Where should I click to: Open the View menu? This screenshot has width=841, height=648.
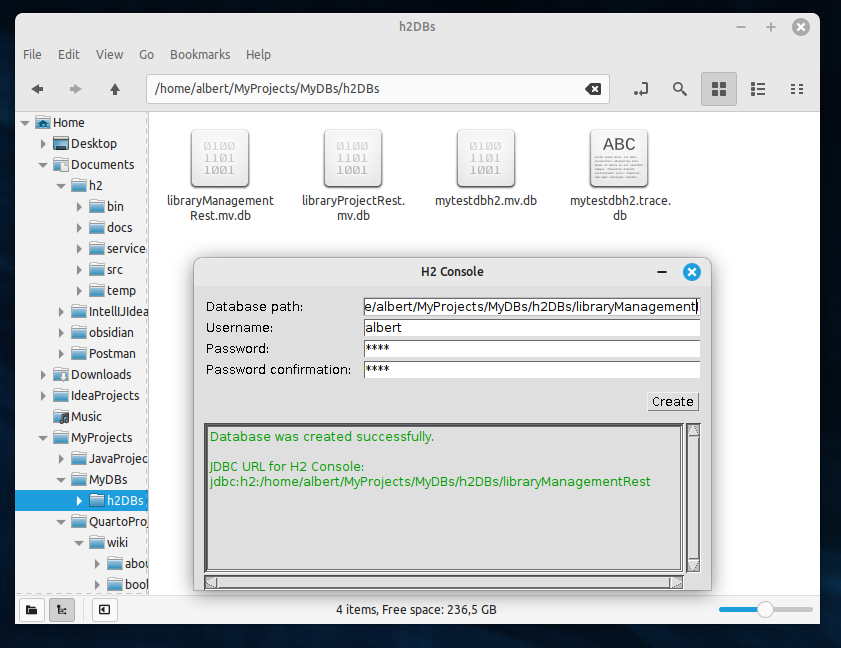click(109, 55)
